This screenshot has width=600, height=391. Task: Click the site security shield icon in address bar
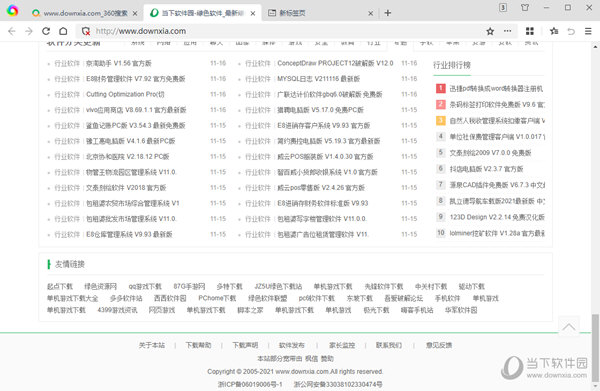(x=86, y=31)
